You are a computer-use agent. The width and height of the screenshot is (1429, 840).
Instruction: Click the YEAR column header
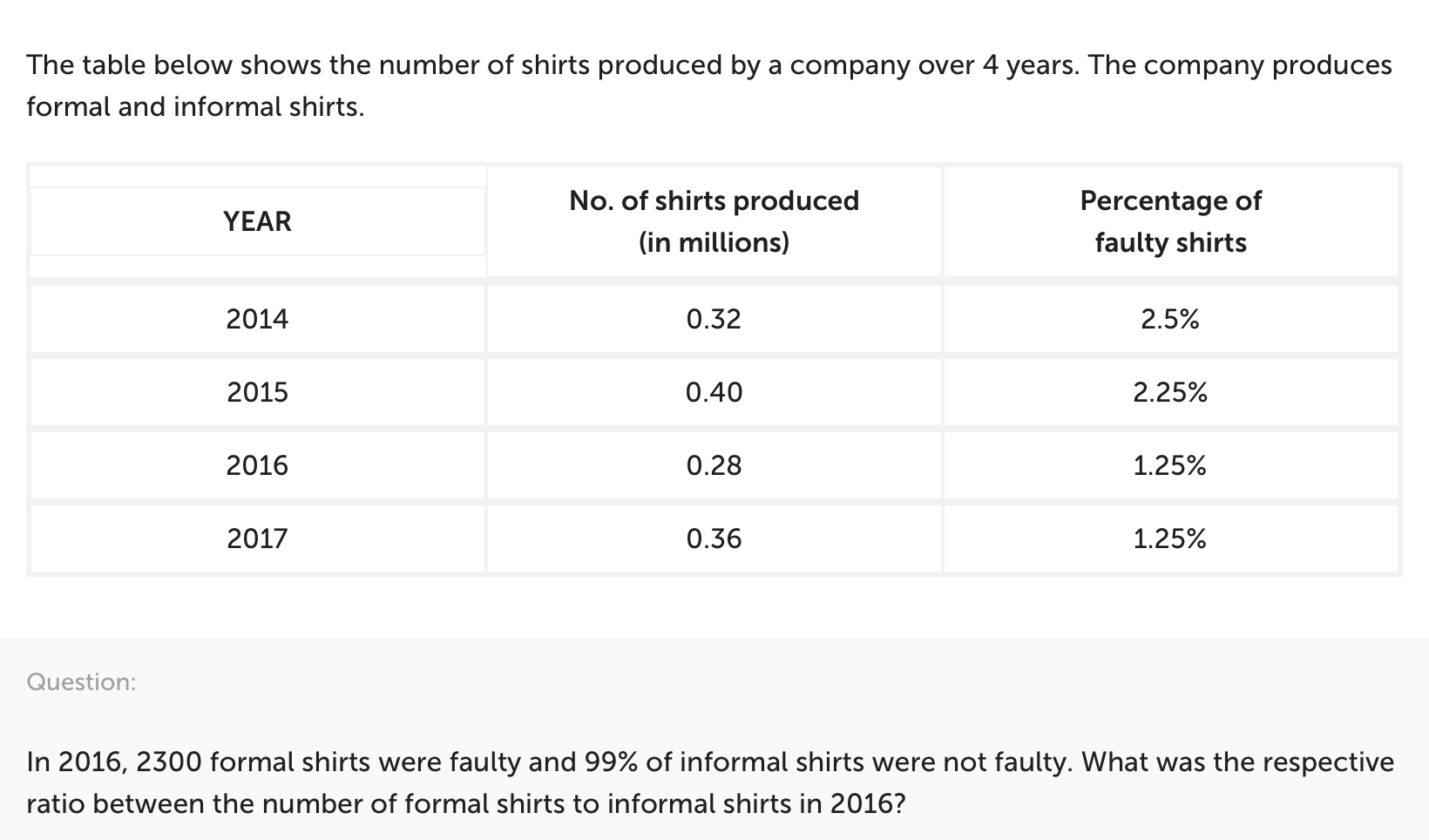pyautogui.click(x=257, y=221)
